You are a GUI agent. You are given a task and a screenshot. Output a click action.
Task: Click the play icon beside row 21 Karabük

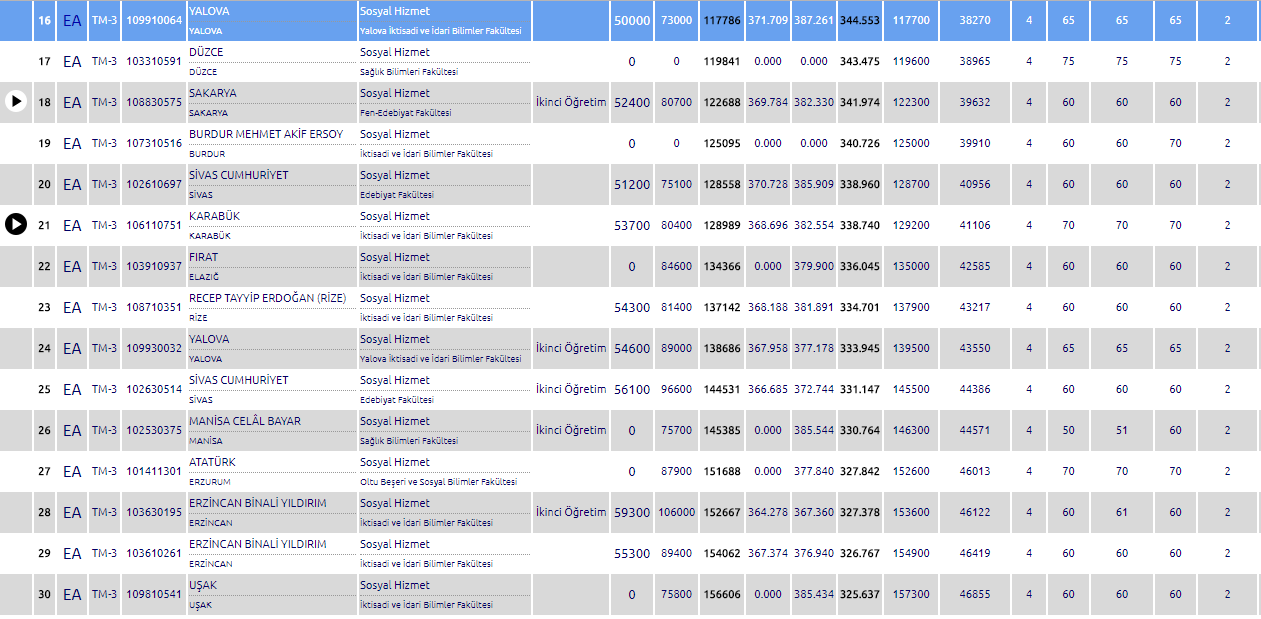16,225
